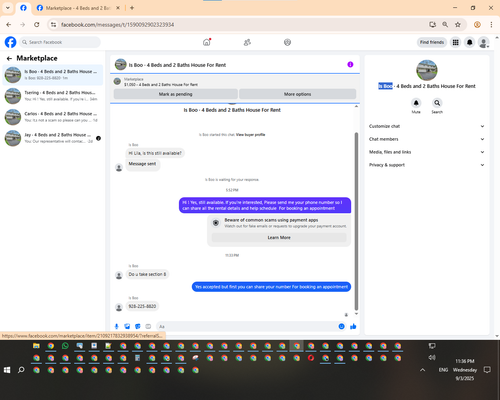
Task: Show hidden system tray icons
Action: pyautogui.click(x=422, y=370)
